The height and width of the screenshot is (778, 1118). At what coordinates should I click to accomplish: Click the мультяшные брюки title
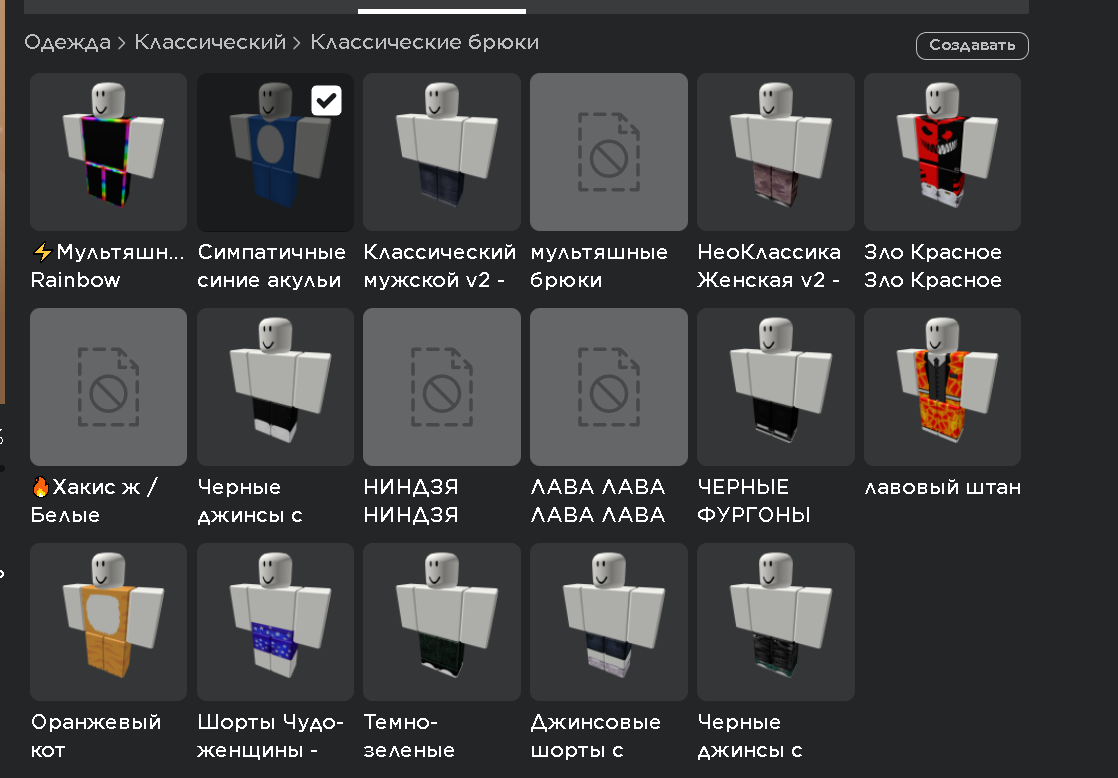point(599,266)
